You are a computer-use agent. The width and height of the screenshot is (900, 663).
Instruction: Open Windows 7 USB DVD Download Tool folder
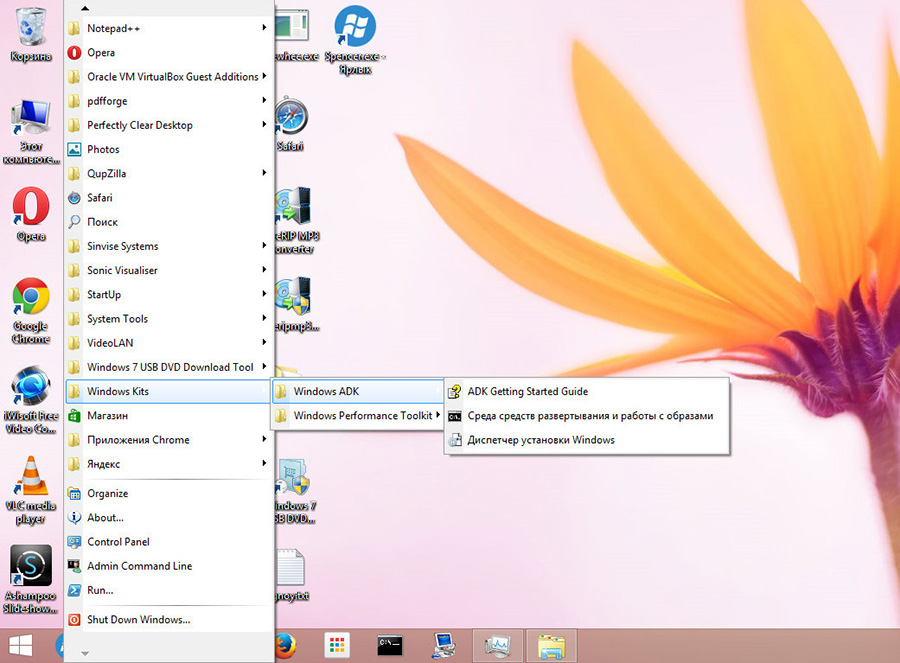point(169,367)
